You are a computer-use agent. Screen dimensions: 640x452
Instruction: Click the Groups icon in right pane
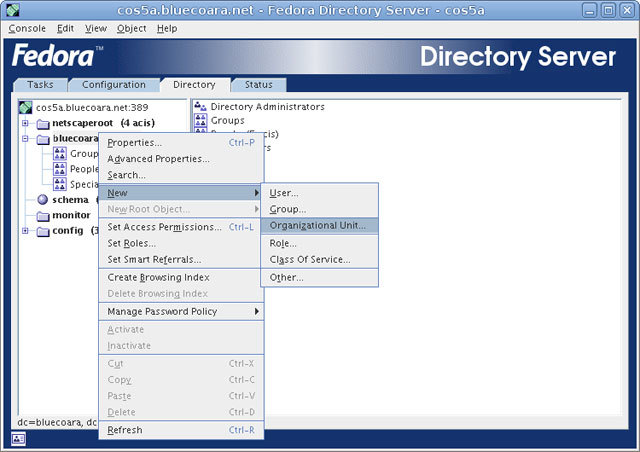click(200, 120)
